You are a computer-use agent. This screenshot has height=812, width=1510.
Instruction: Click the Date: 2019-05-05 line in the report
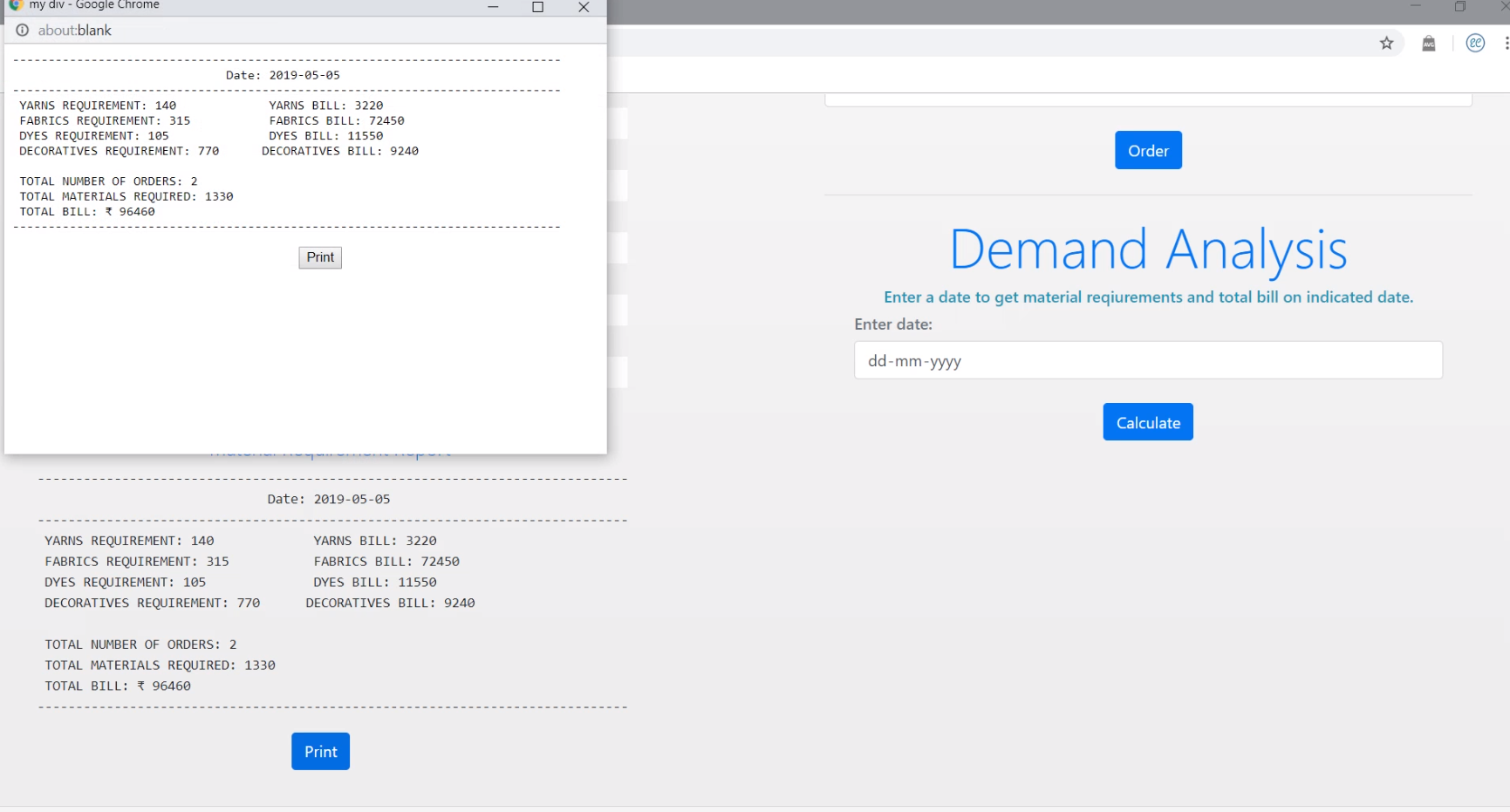(329, 498)
